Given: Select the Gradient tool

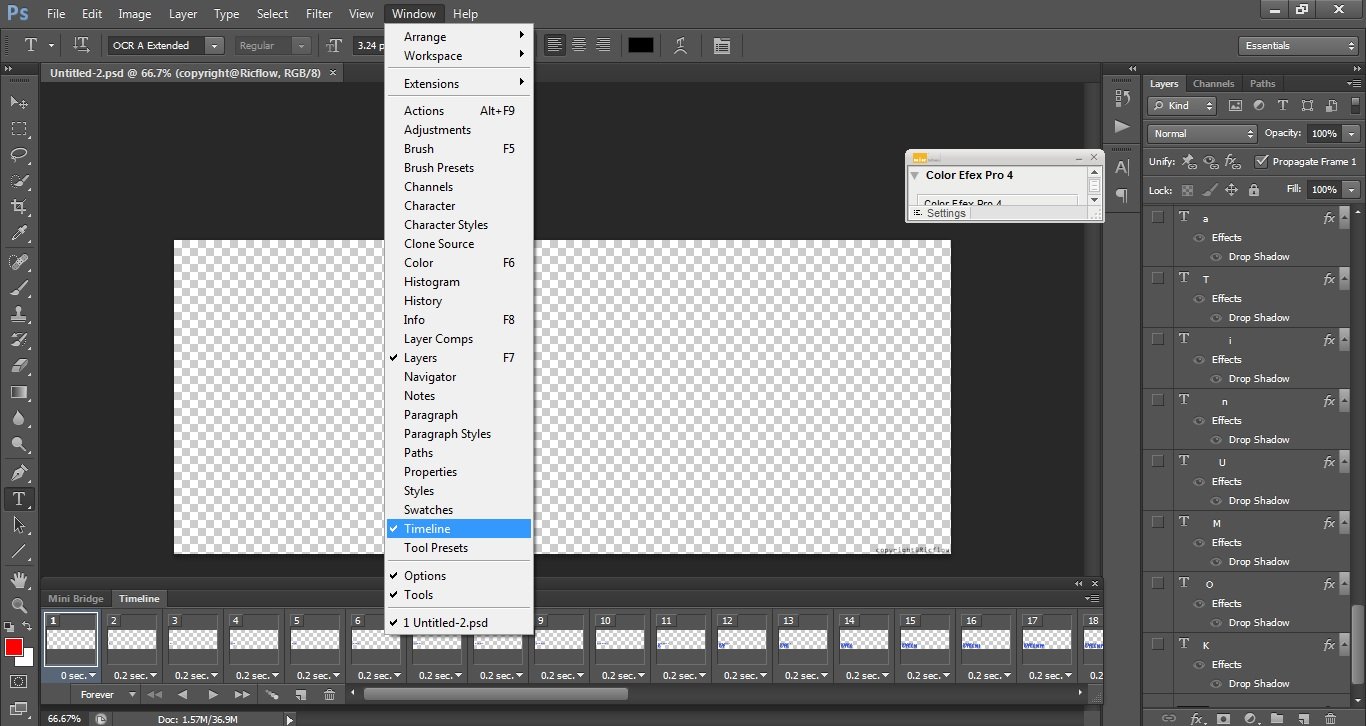Looking at the screenshot, I should pos(19,392).
